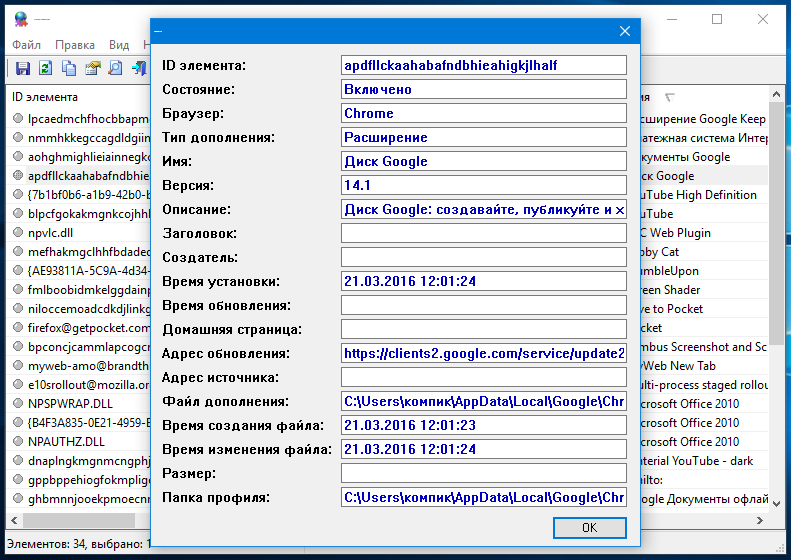Image resolution: width=791 pixels, height=560 pixels.
Task: Click vertical scrollbar down arrow
Action: [x=776, y=503]
